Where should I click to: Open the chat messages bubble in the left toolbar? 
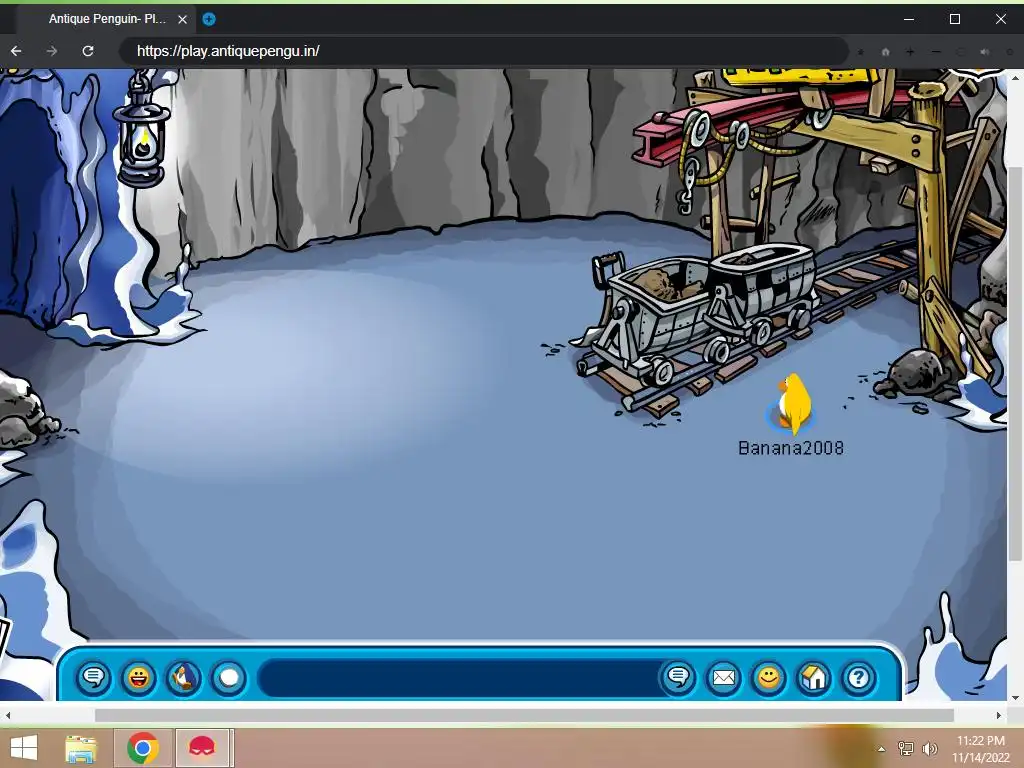pos(93,678)
